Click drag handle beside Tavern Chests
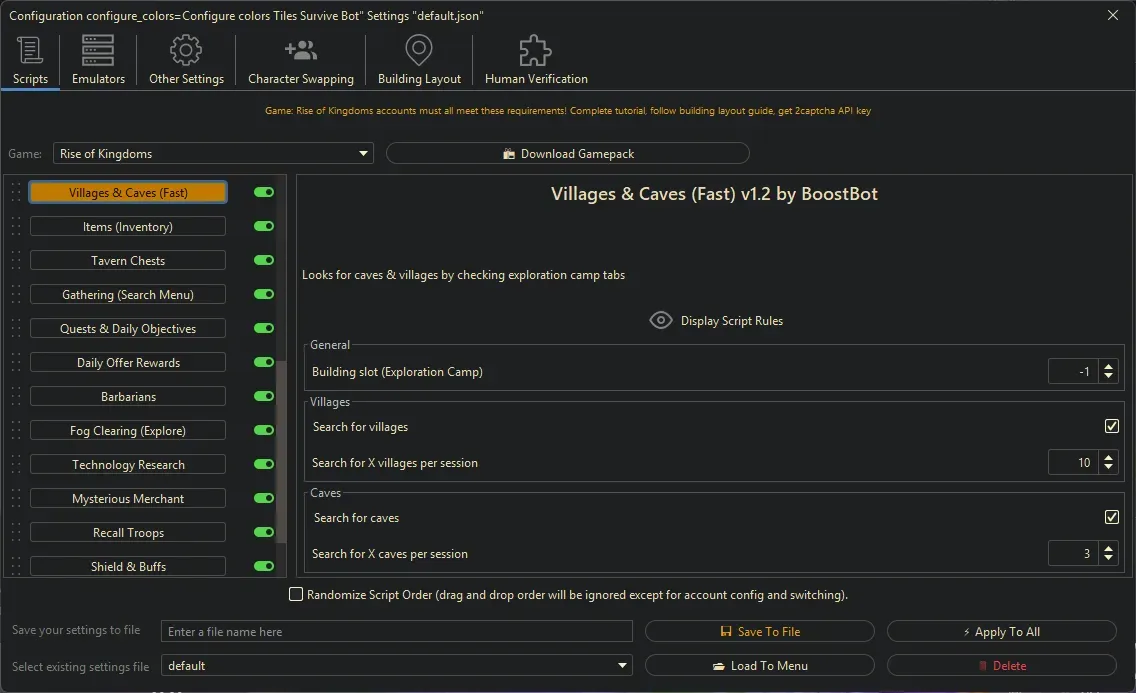1136x693 pixels. pyautogui.click(x=16, y=261)
